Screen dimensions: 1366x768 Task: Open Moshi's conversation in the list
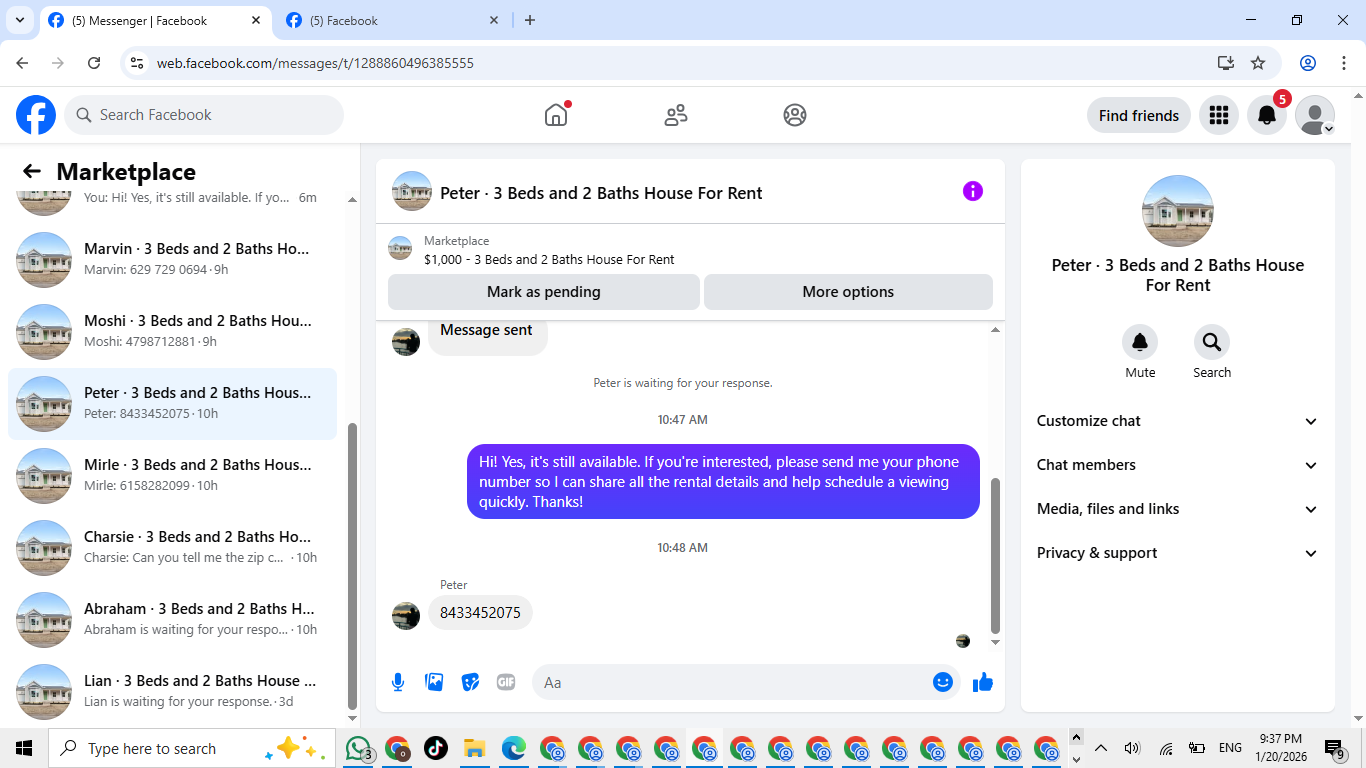pos(173,332)
